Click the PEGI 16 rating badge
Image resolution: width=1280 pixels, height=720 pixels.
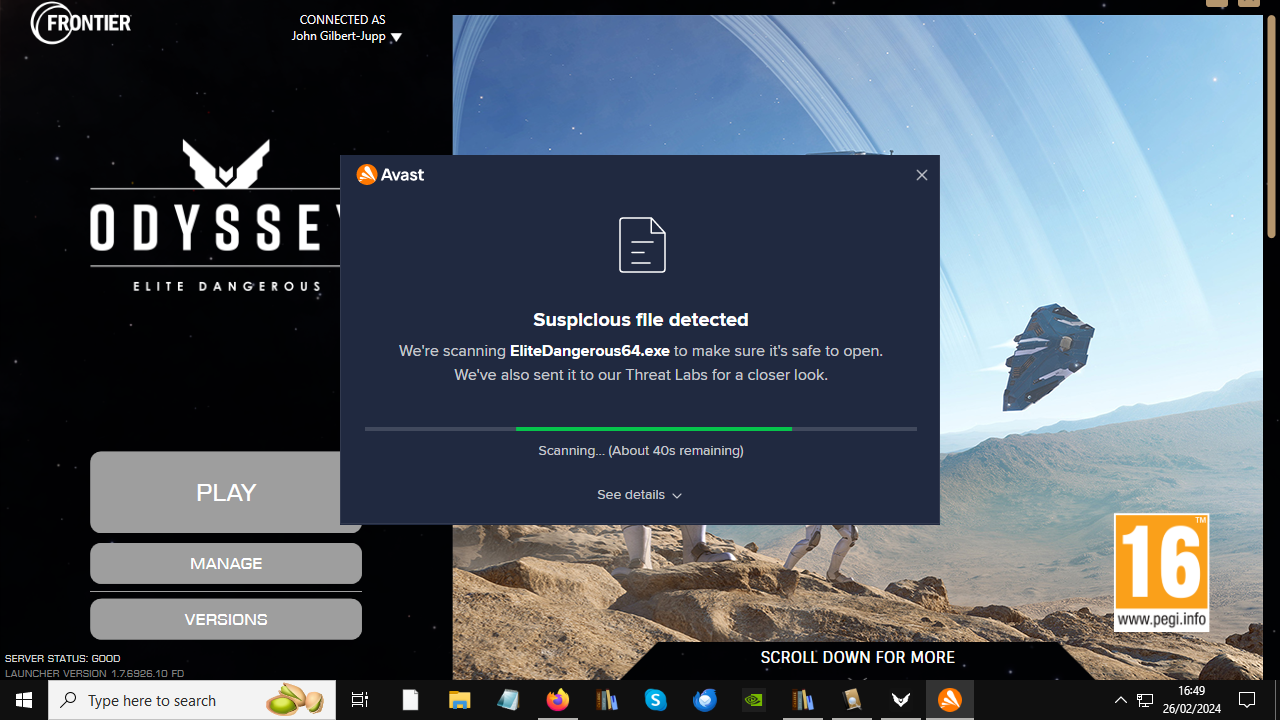(x=1161, y=572)
